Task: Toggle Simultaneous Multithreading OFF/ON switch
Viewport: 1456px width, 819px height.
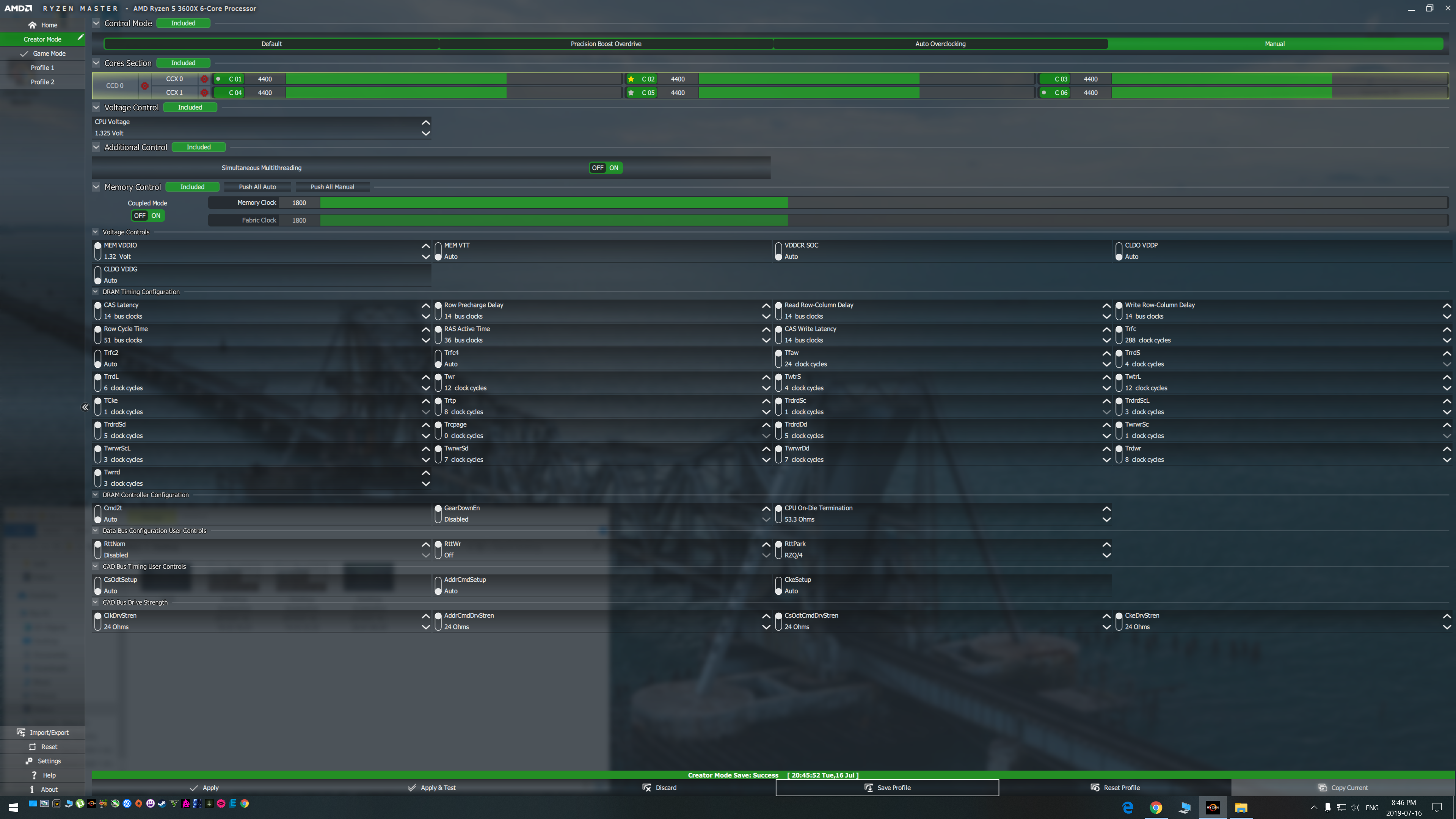Action: [606, 168]
